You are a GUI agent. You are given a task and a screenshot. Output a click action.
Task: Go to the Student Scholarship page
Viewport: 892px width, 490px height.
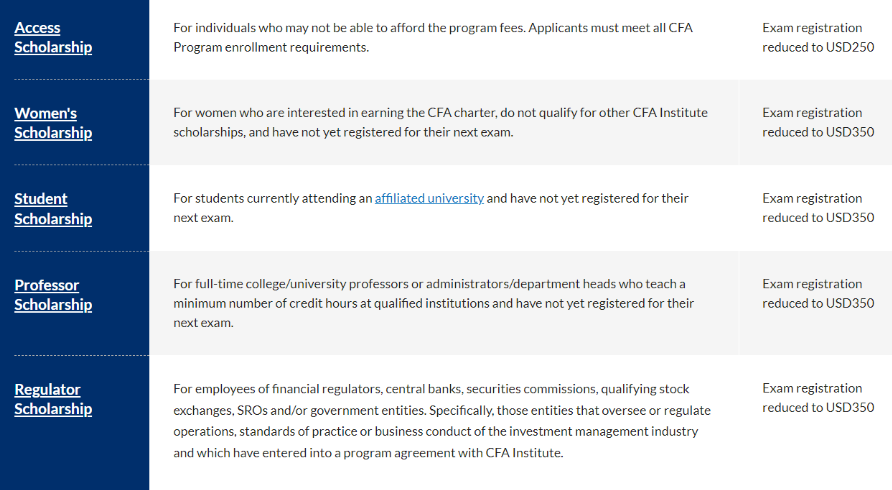(53, 208)
